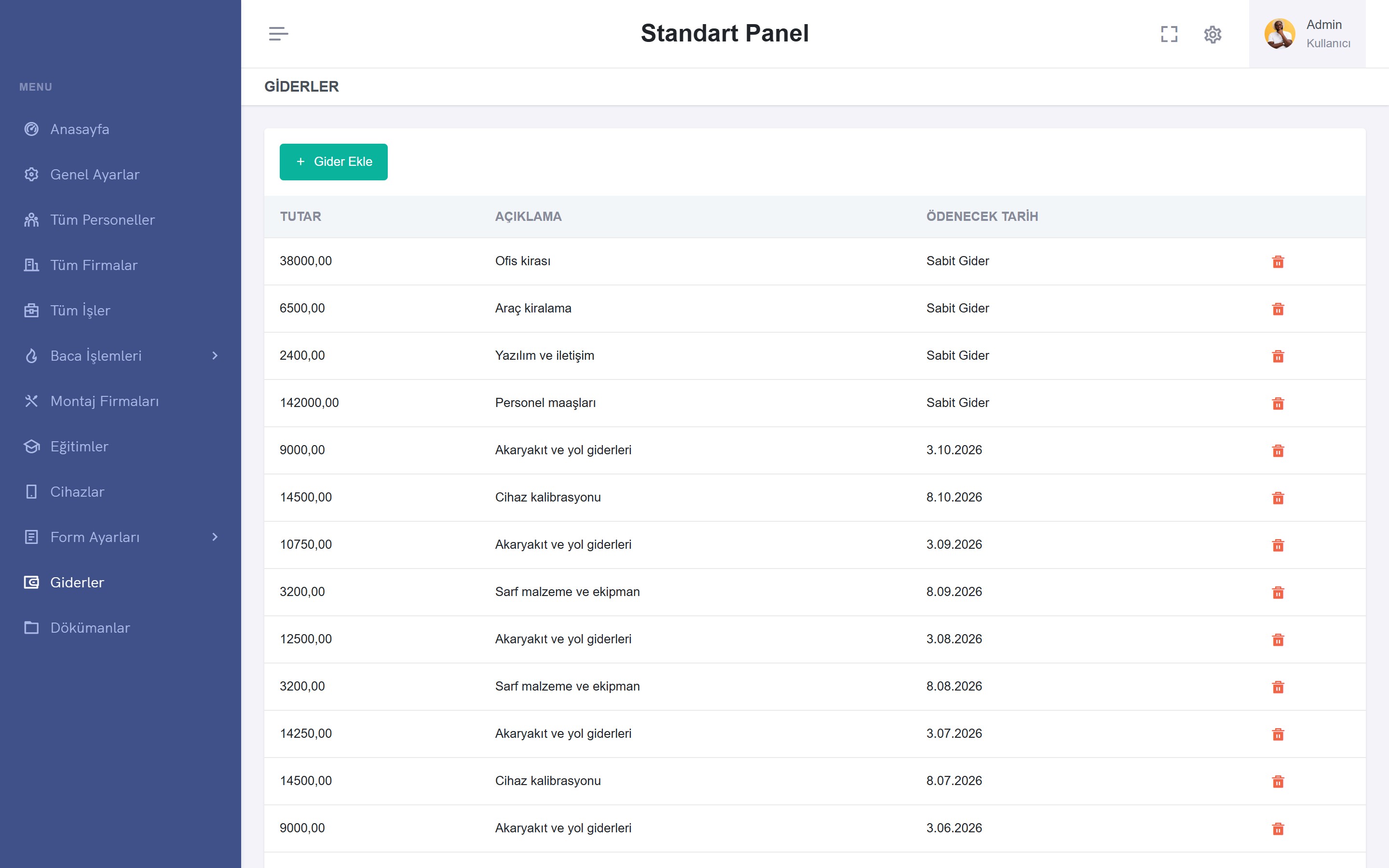Expand the Baca İşlemleri submenu chevron

coord(215,356)
